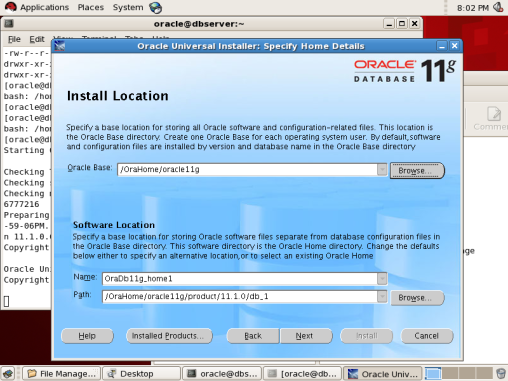Click the 8:02 PM clock
Screen dimensions: 508x381
coord(473,8)
